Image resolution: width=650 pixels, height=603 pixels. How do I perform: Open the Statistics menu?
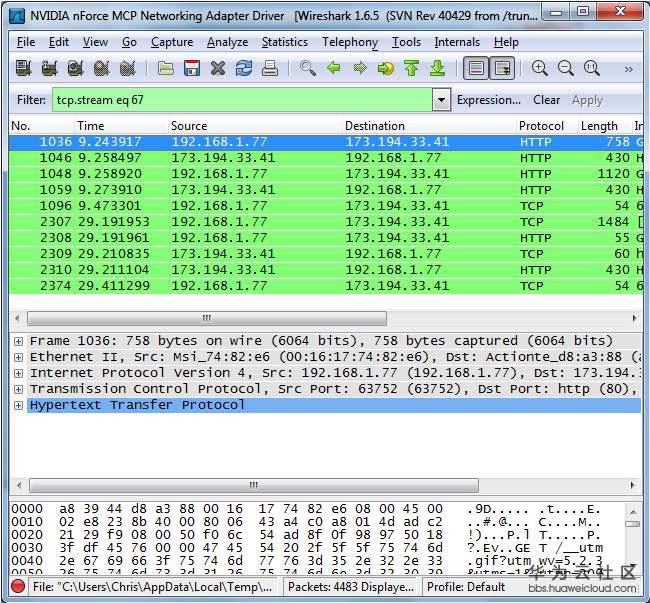click(x=285, y=42)
